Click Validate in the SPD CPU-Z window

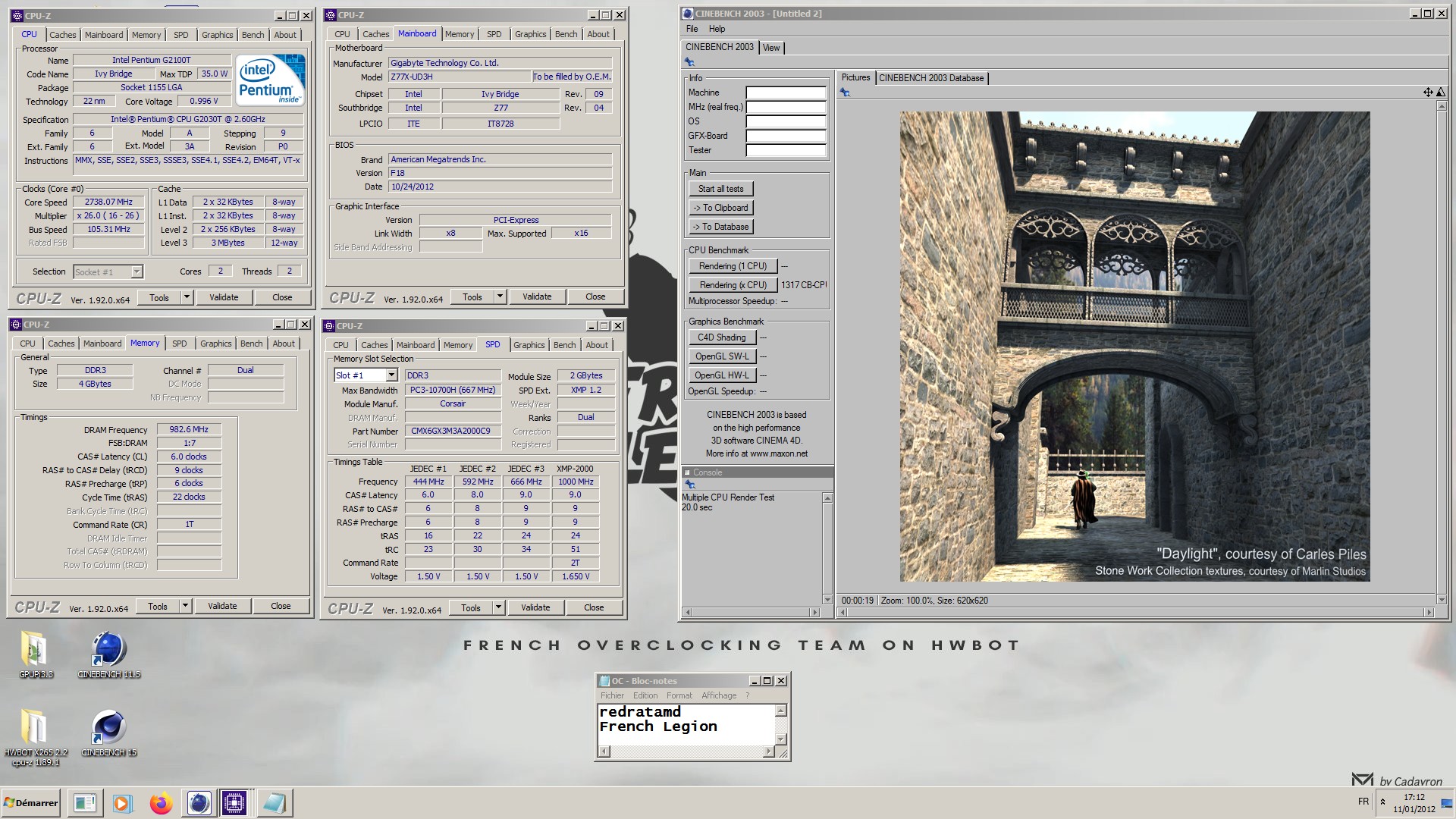coord(535,607)
